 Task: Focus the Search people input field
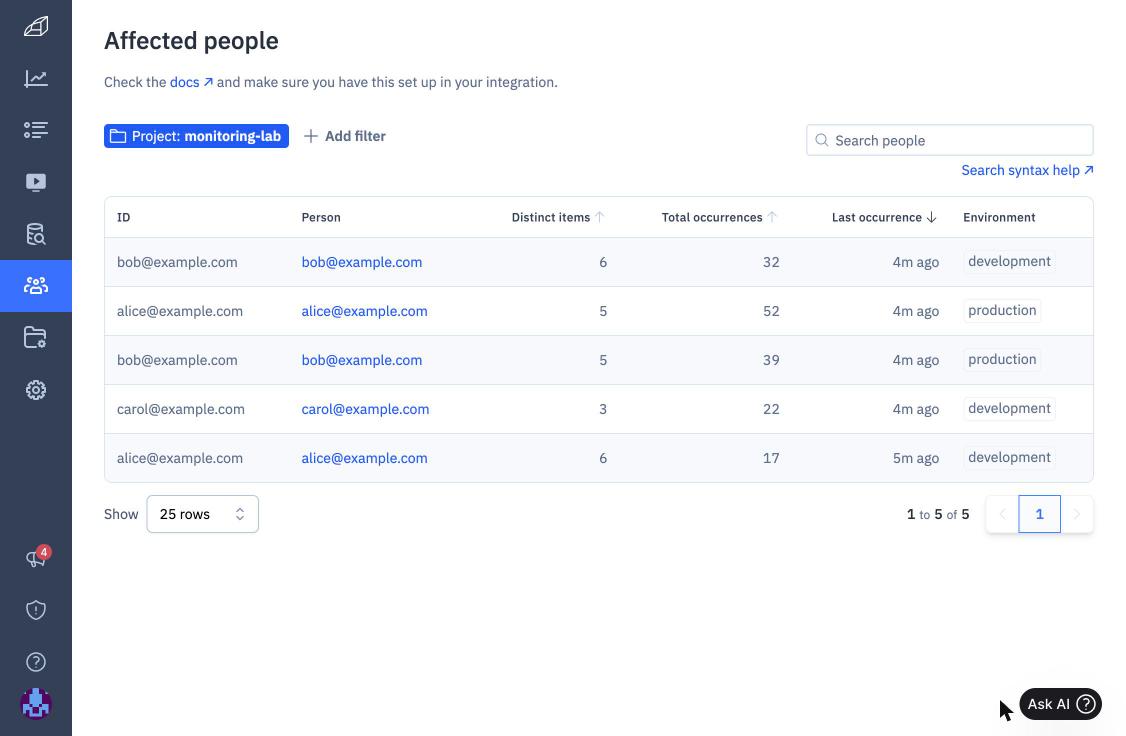949,140
